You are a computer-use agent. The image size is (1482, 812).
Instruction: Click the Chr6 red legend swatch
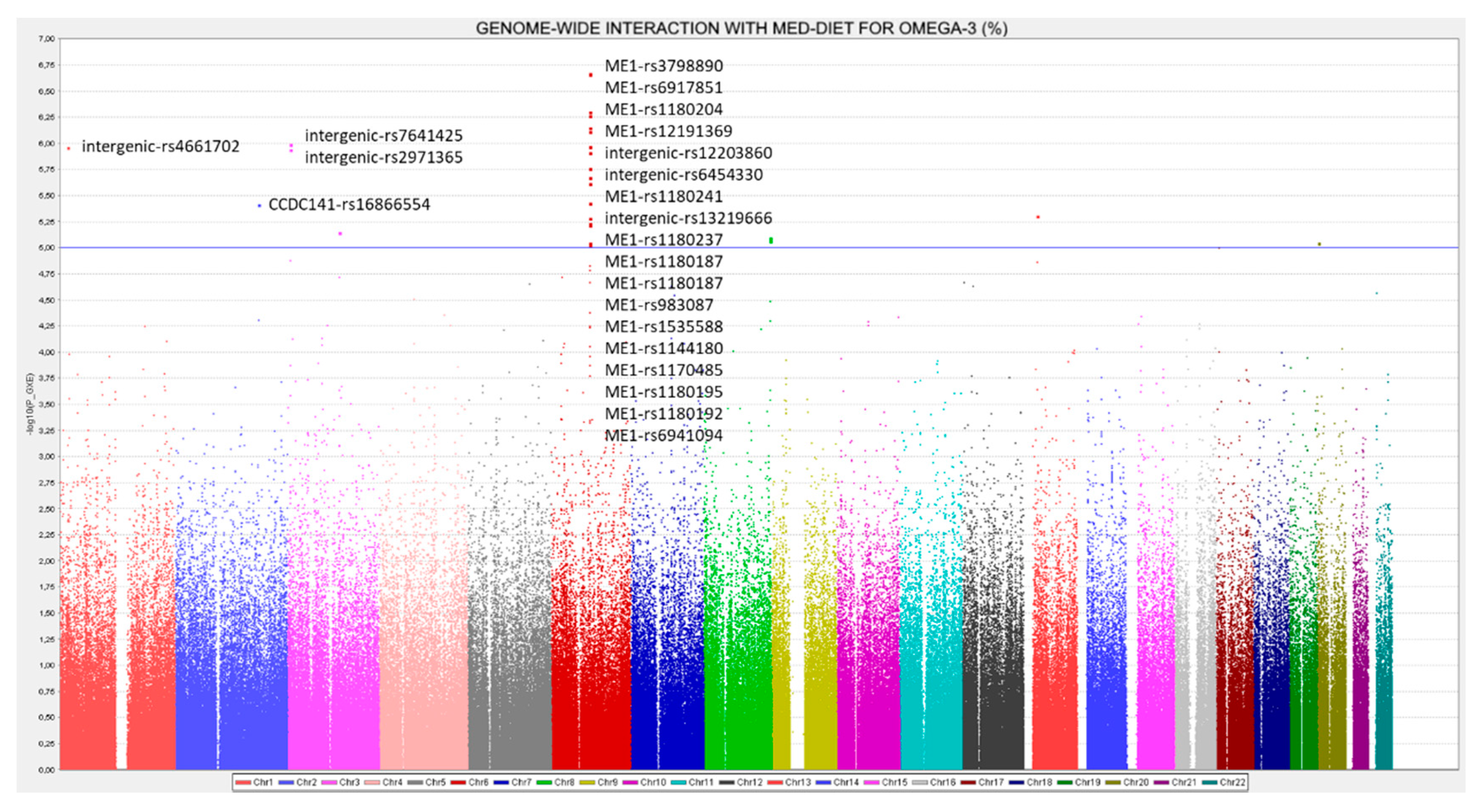(458, 783)
